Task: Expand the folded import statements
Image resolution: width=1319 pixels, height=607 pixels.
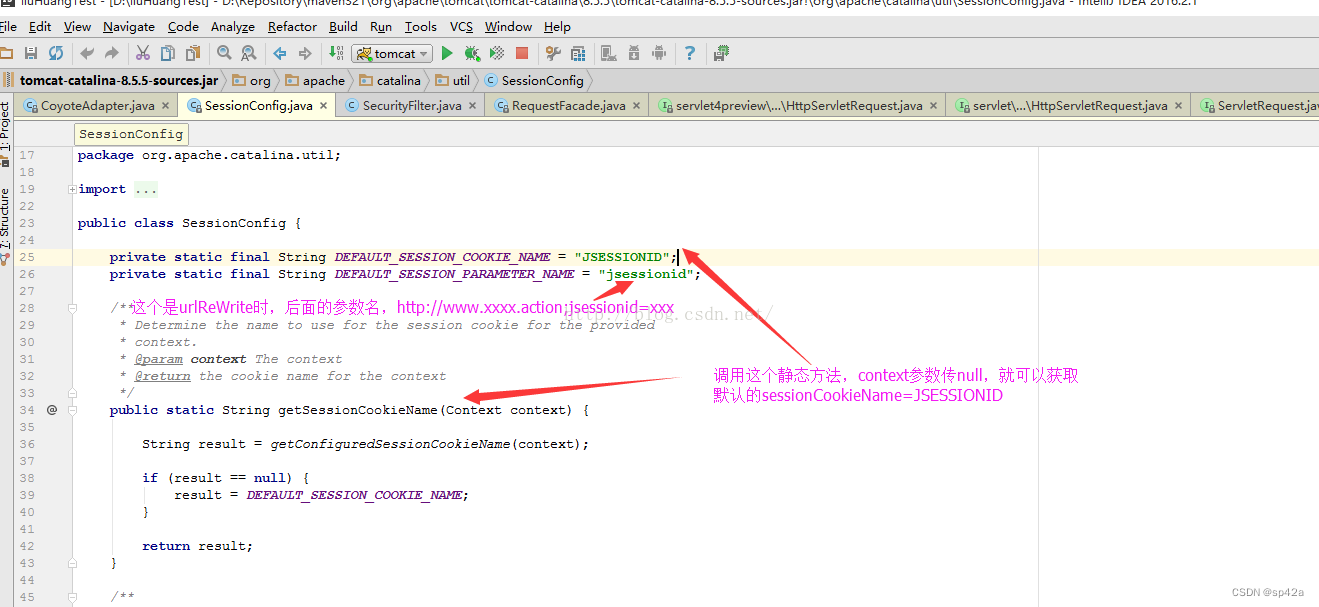Action: tap(72, 189)
